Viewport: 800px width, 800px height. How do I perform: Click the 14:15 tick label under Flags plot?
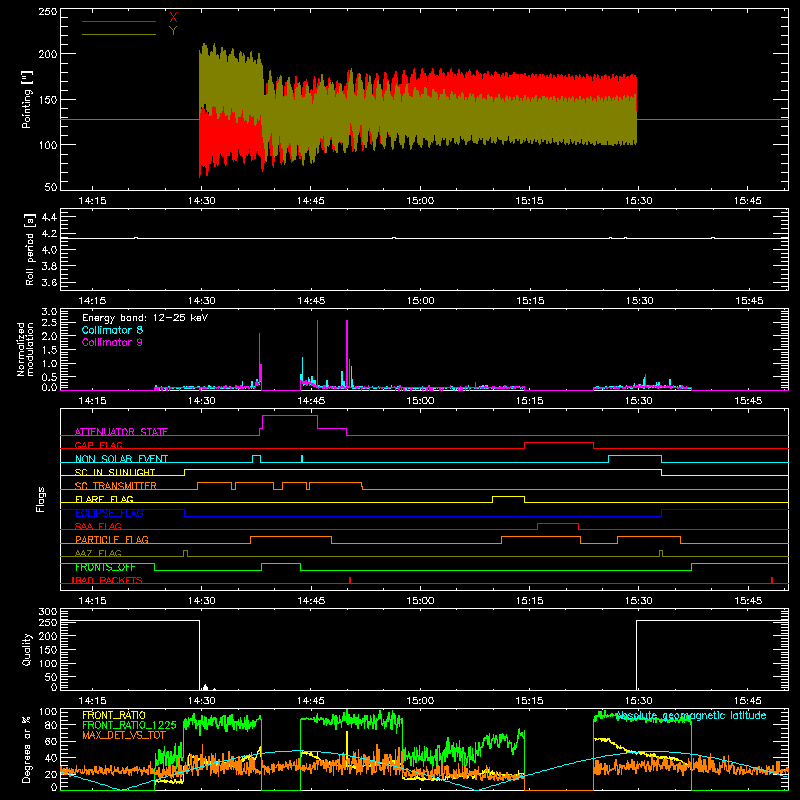tap(92, 600)
